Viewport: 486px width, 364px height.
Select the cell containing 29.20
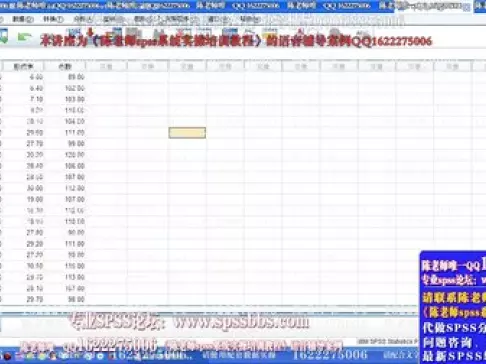[x=23, y=244]
